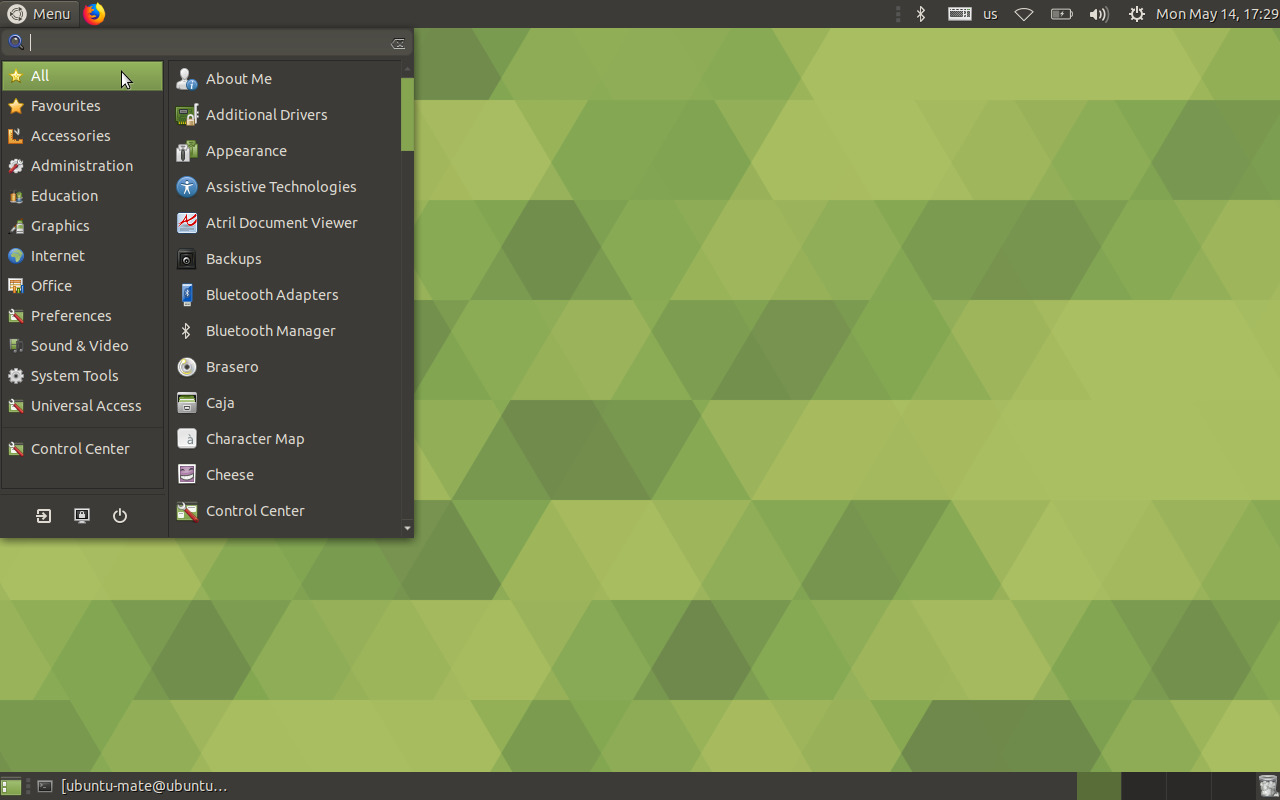Toggle the network status indicator
1280x800 pixels.
[1023, 14]
